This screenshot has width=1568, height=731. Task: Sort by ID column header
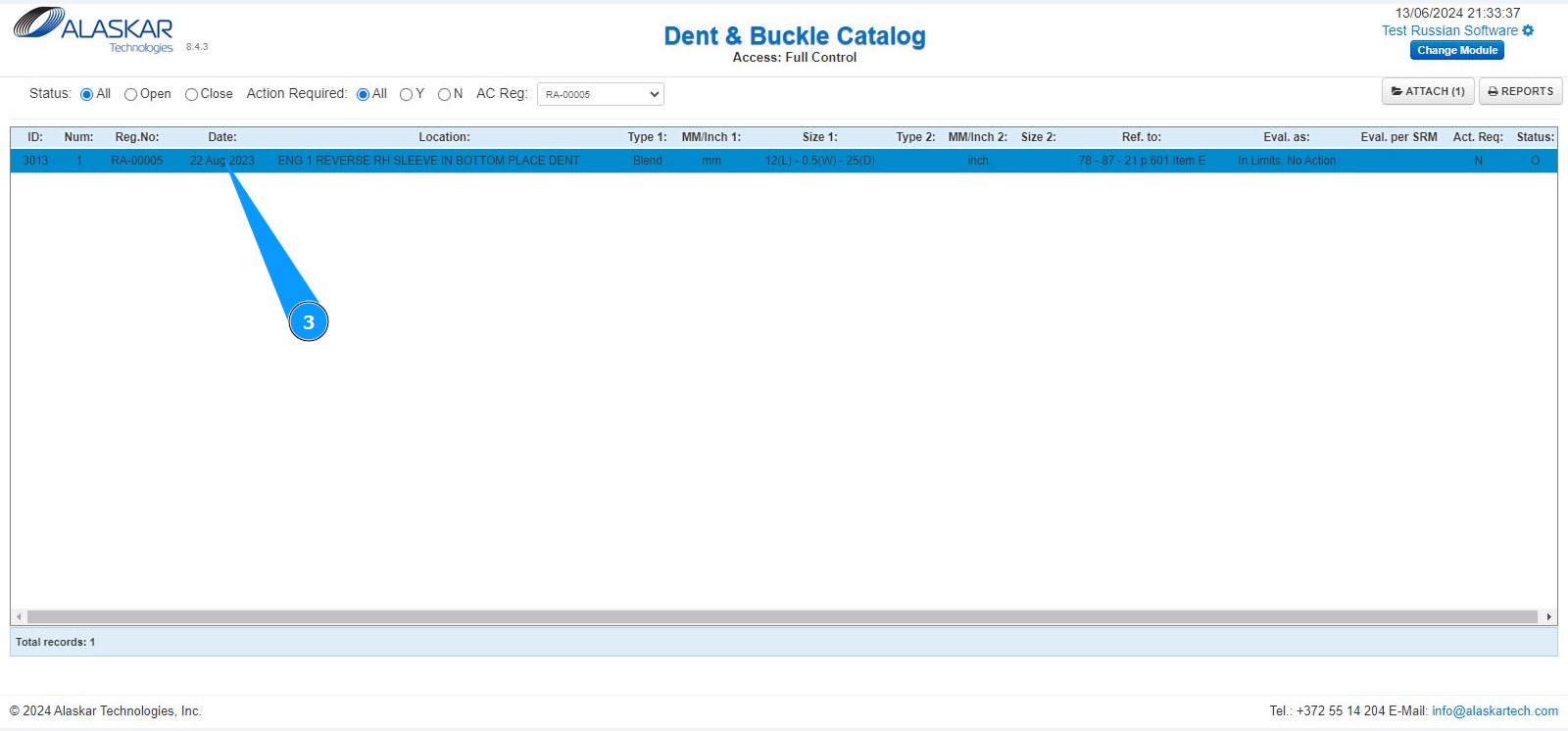(35, 137)
